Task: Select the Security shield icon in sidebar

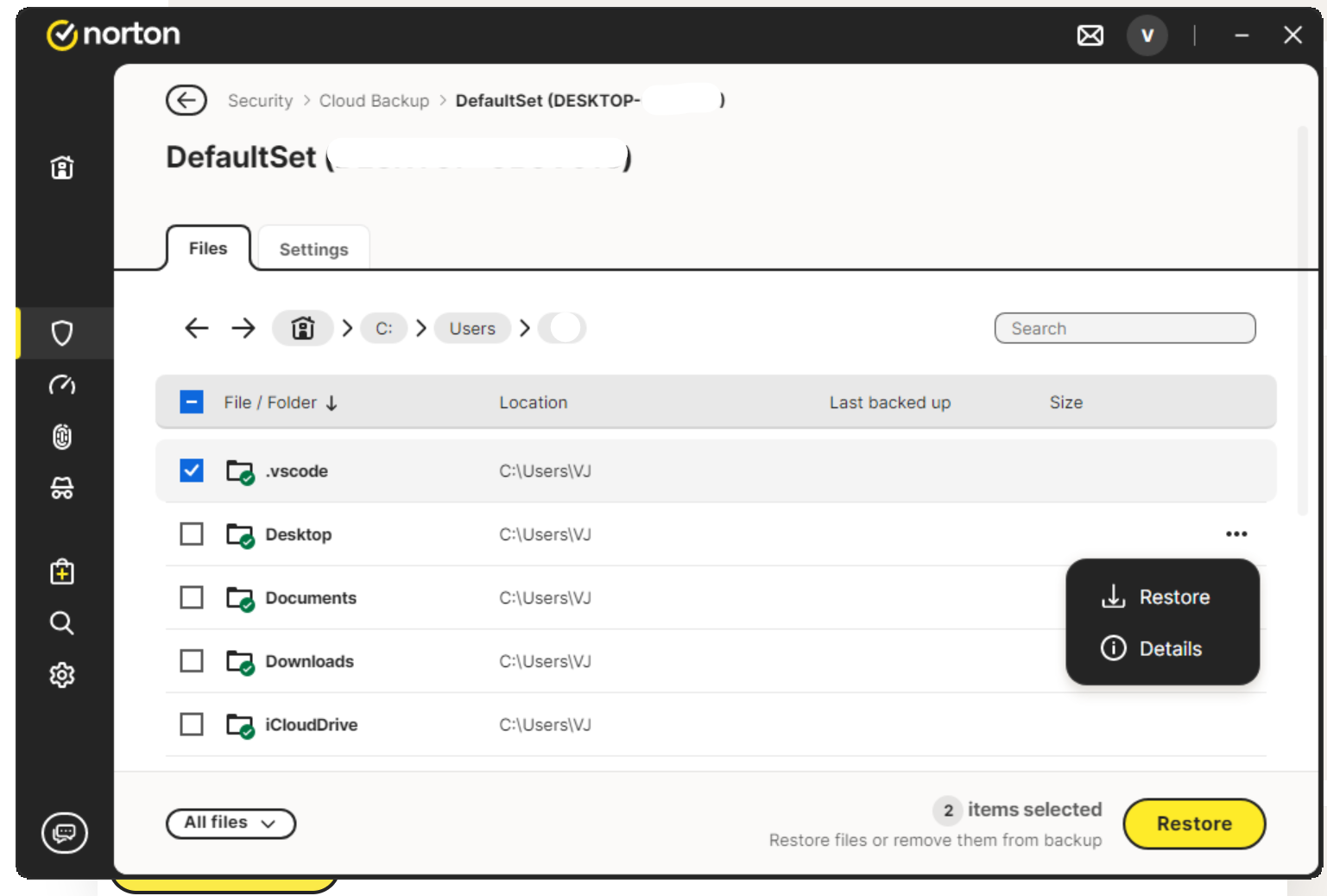Action: (x=62, y=333)
